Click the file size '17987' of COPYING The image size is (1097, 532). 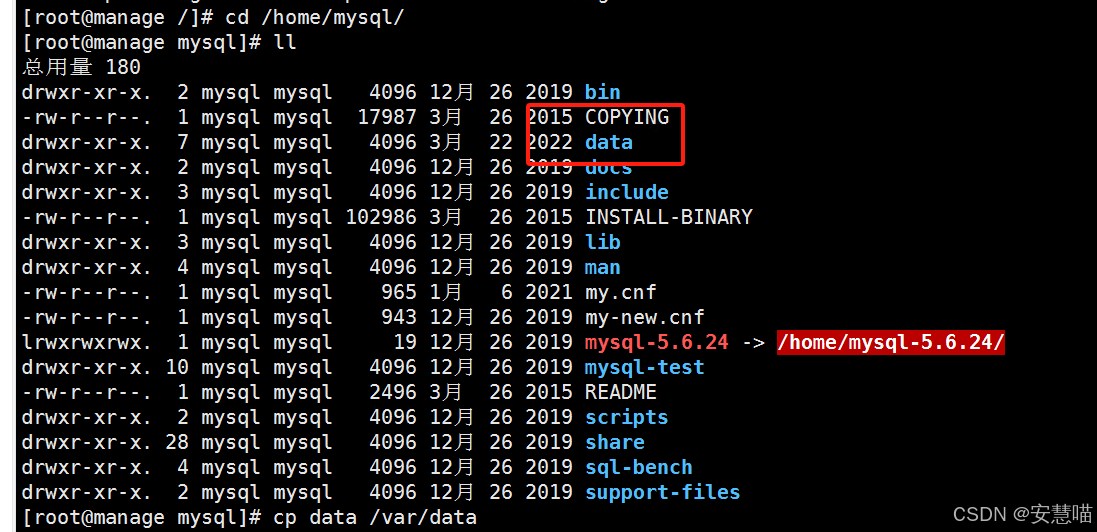click(x=387, y=117)
